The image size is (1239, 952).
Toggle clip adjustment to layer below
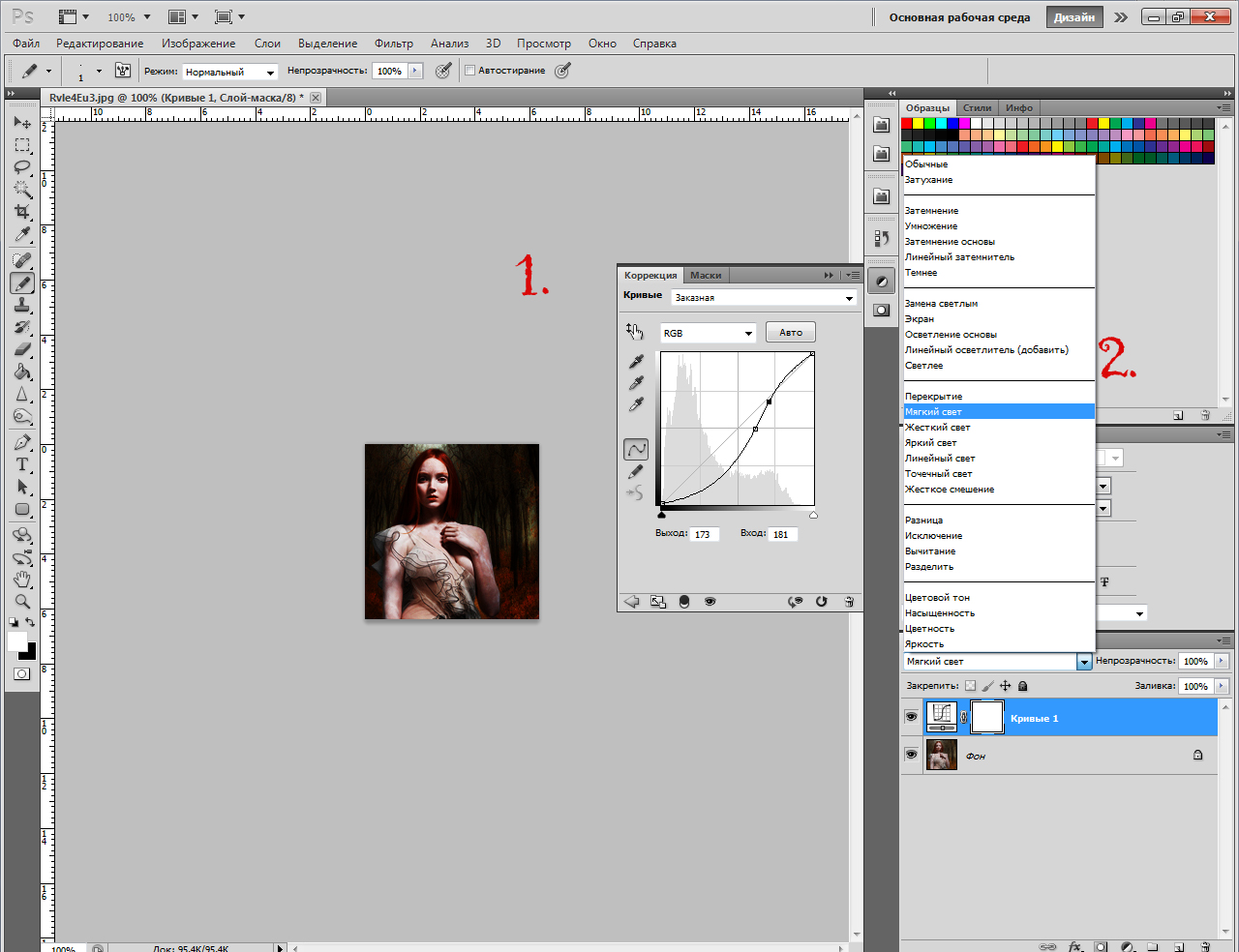(x=684, y=601)
